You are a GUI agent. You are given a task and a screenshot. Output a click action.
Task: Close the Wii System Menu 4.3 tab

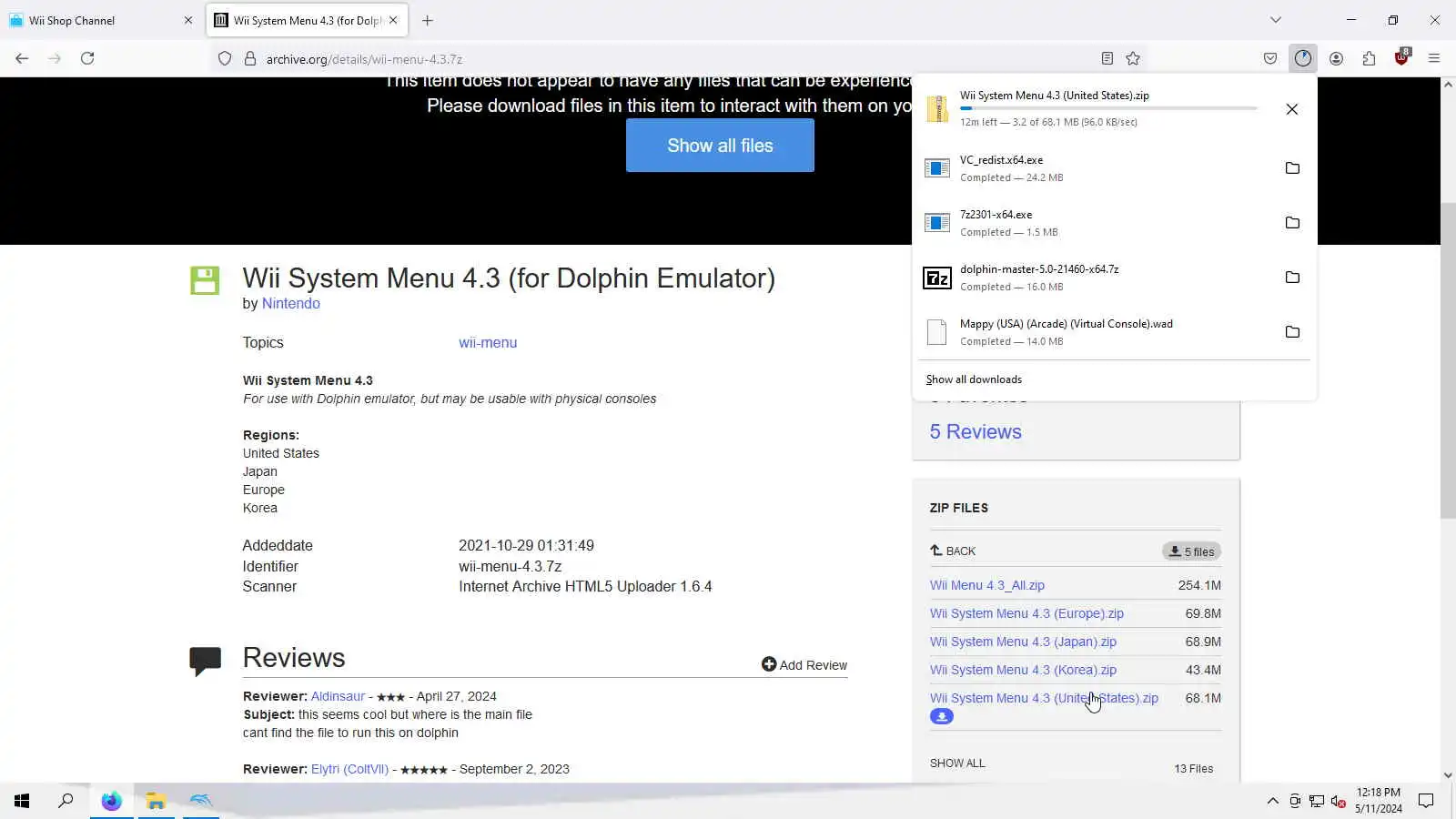tap(393, 20)
